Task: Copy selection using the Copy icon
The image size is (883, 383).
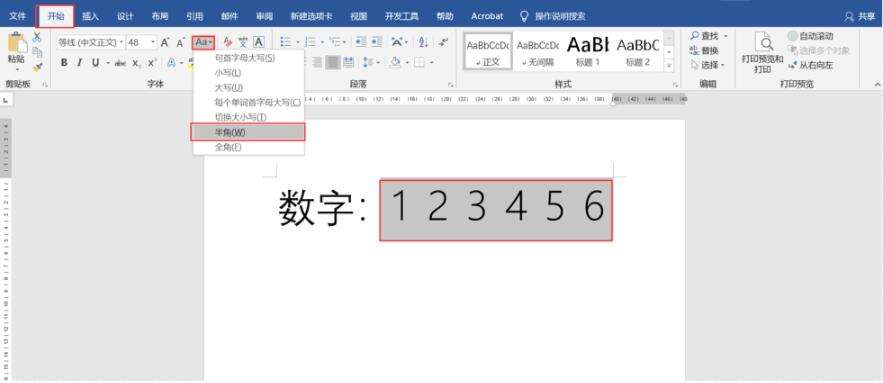Action: 37,52
